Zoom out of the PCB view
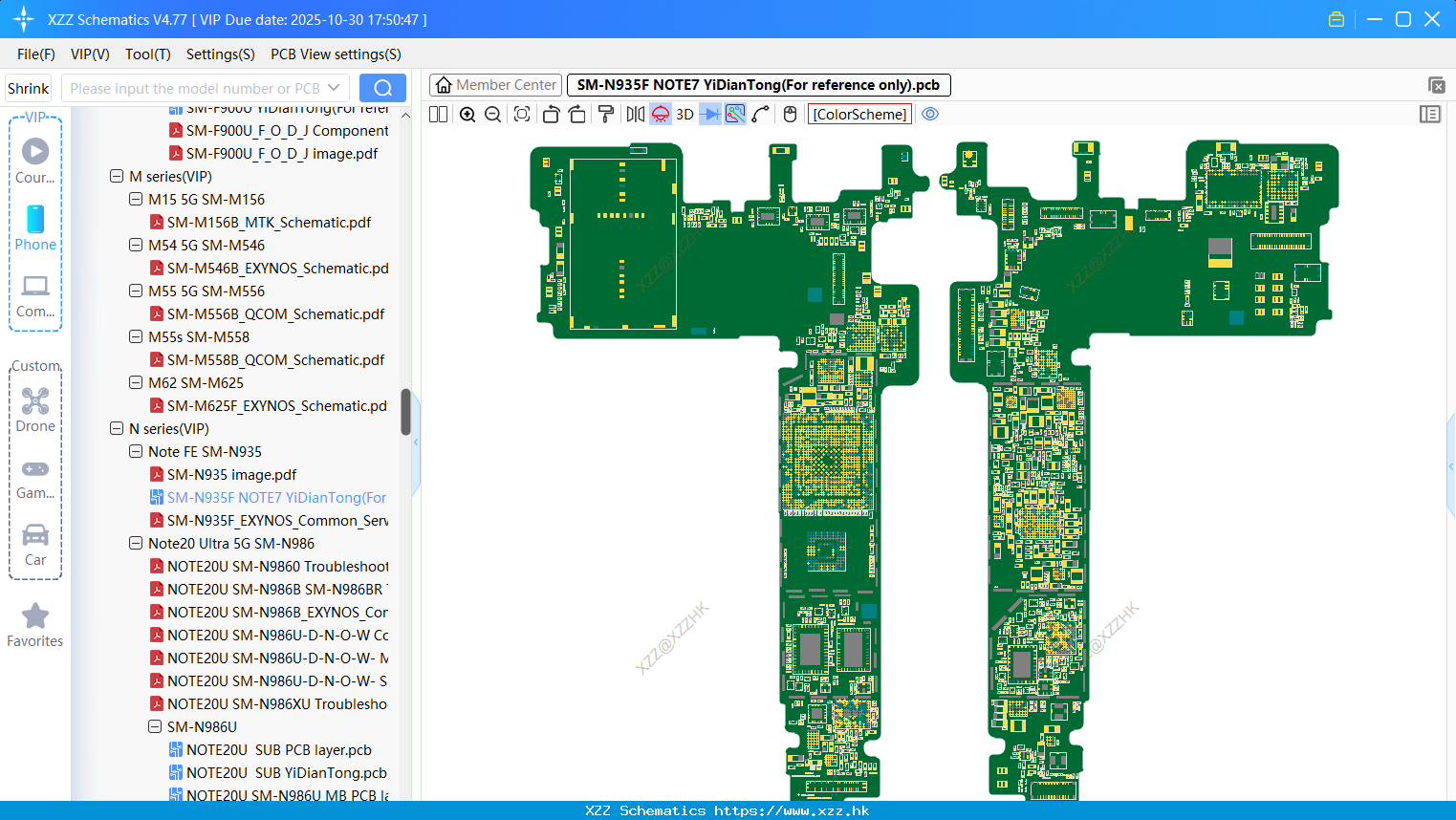 coord(492,114)
